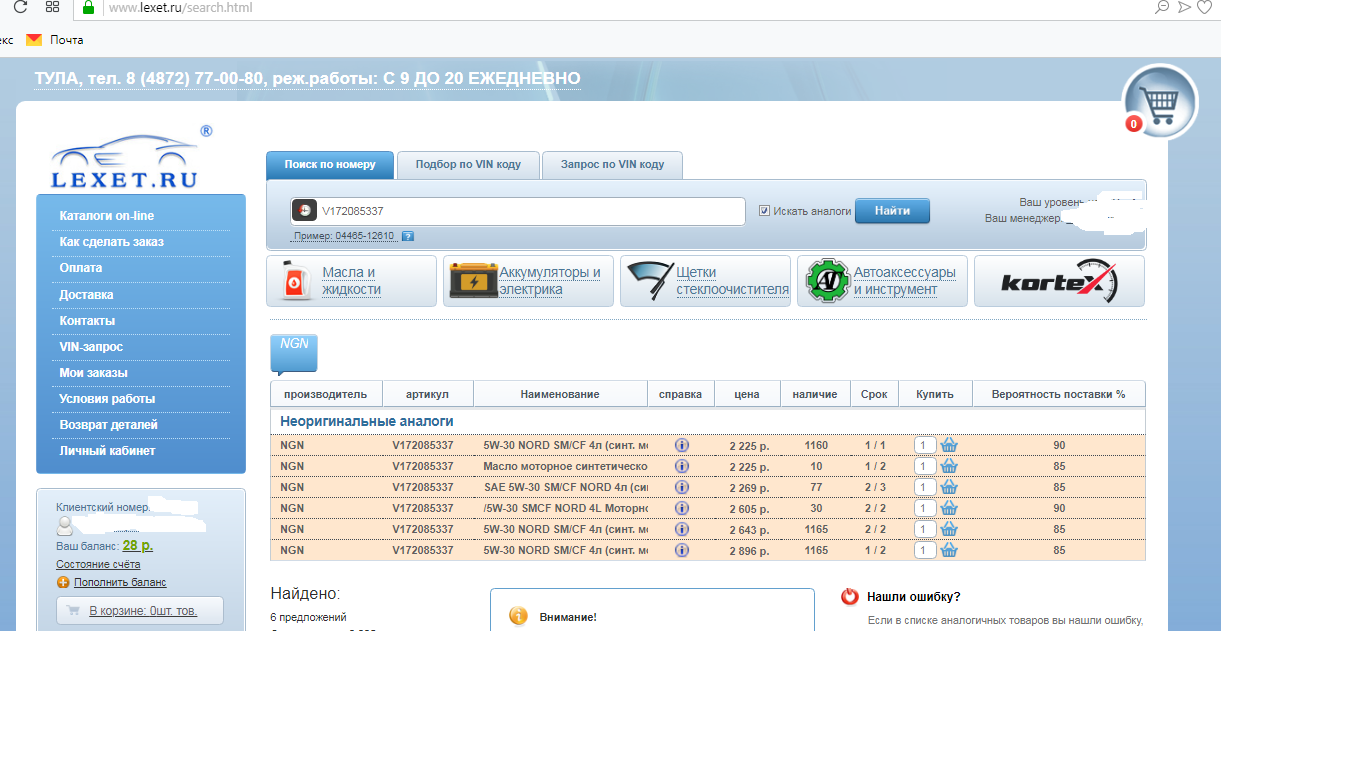
Task: Open info icon for the 2 605 р. row
Action: tap(682, 508)
